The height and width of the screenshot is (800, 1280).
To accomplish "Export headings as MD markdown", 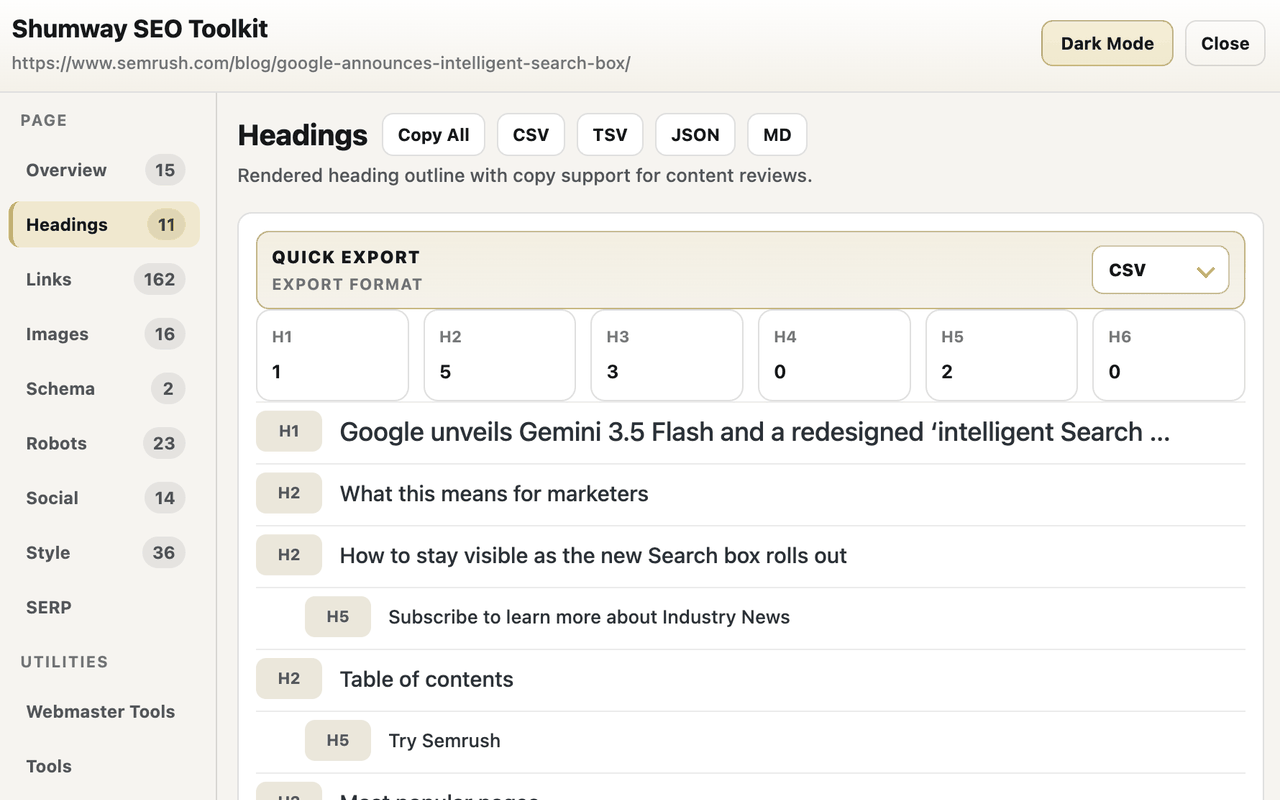I will 777,135.
